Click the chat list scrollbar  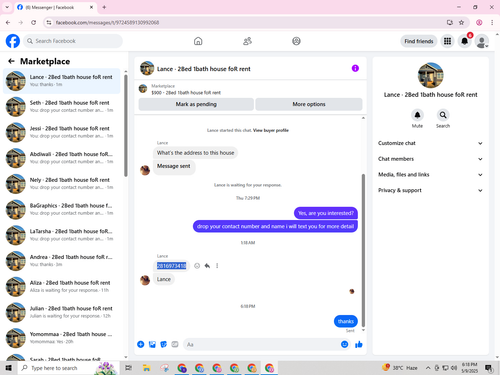[126, 126]
